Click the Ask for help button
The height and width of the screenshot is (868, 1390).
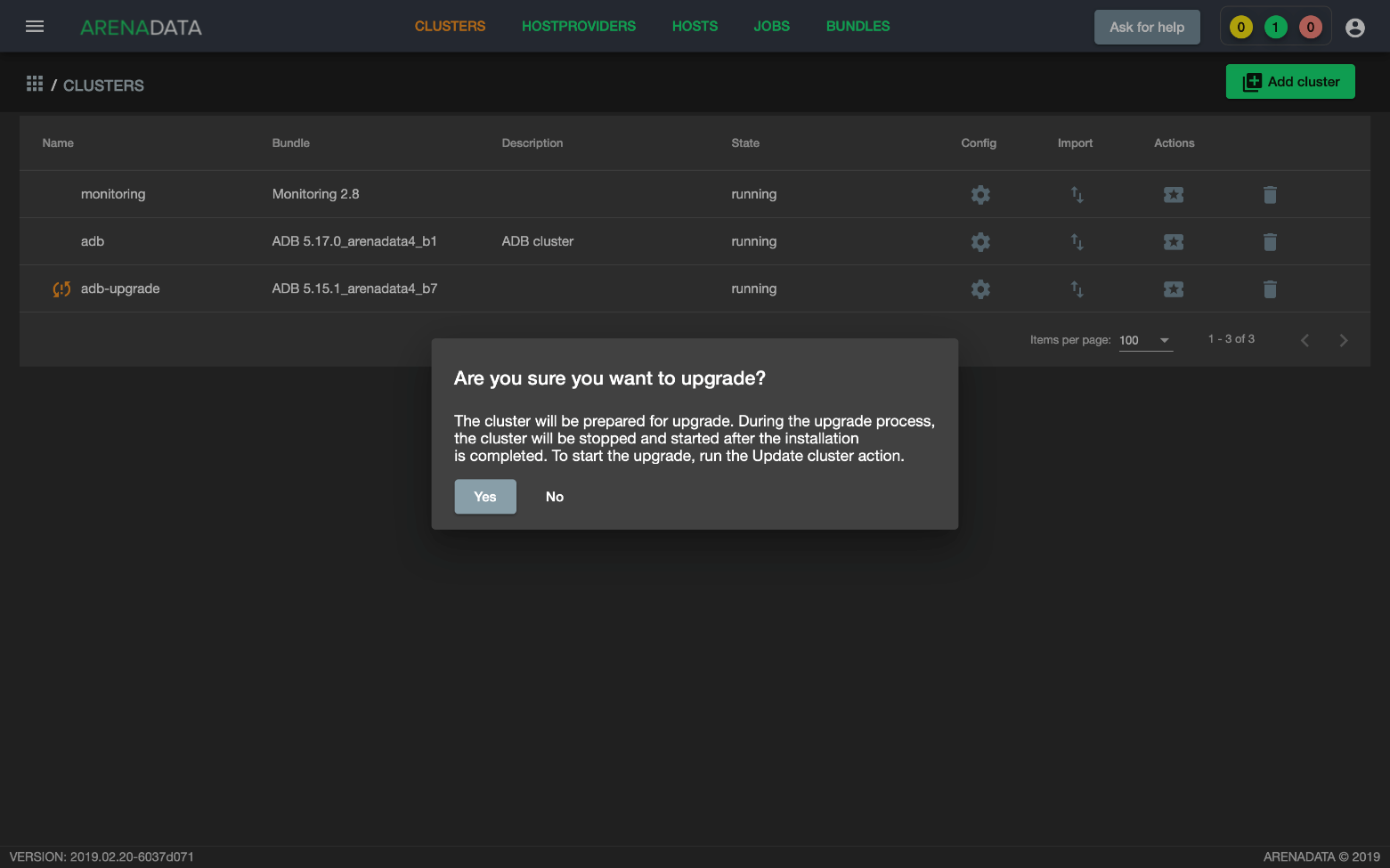coord(1147,28)
